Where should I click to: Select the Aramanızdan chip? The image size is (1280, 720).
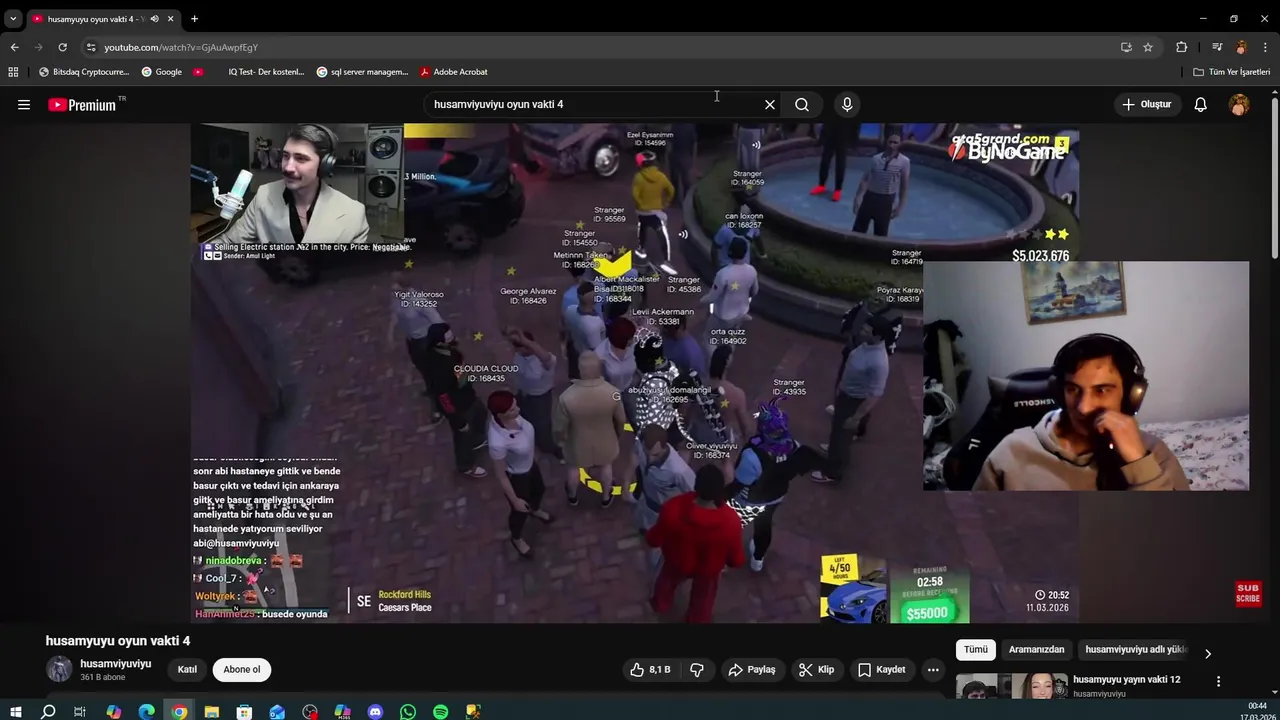(1036, 650)
